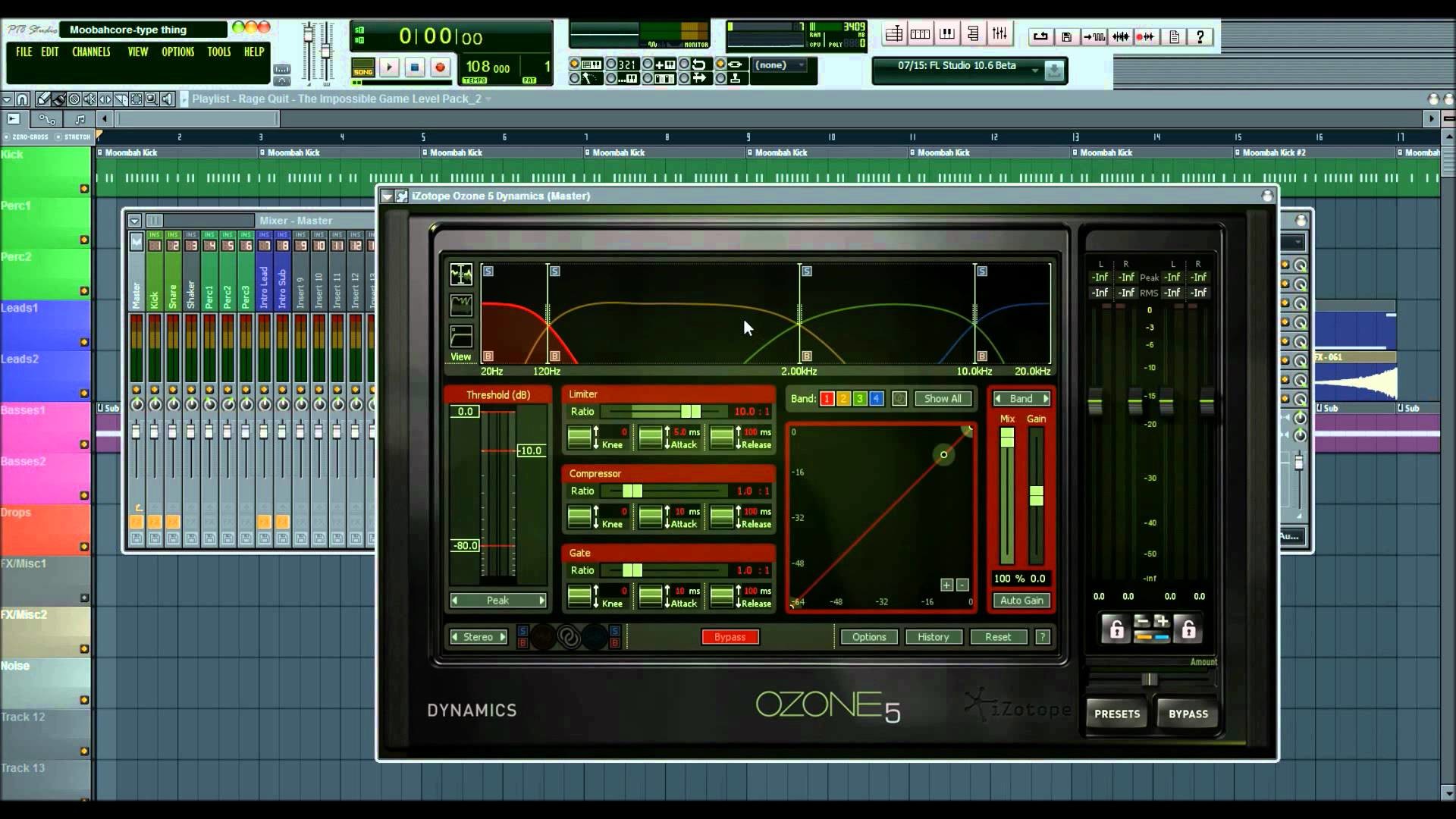Viewport: 1456px width, 819px height.
Task: Open the step sequencer window
Action: 921,34
